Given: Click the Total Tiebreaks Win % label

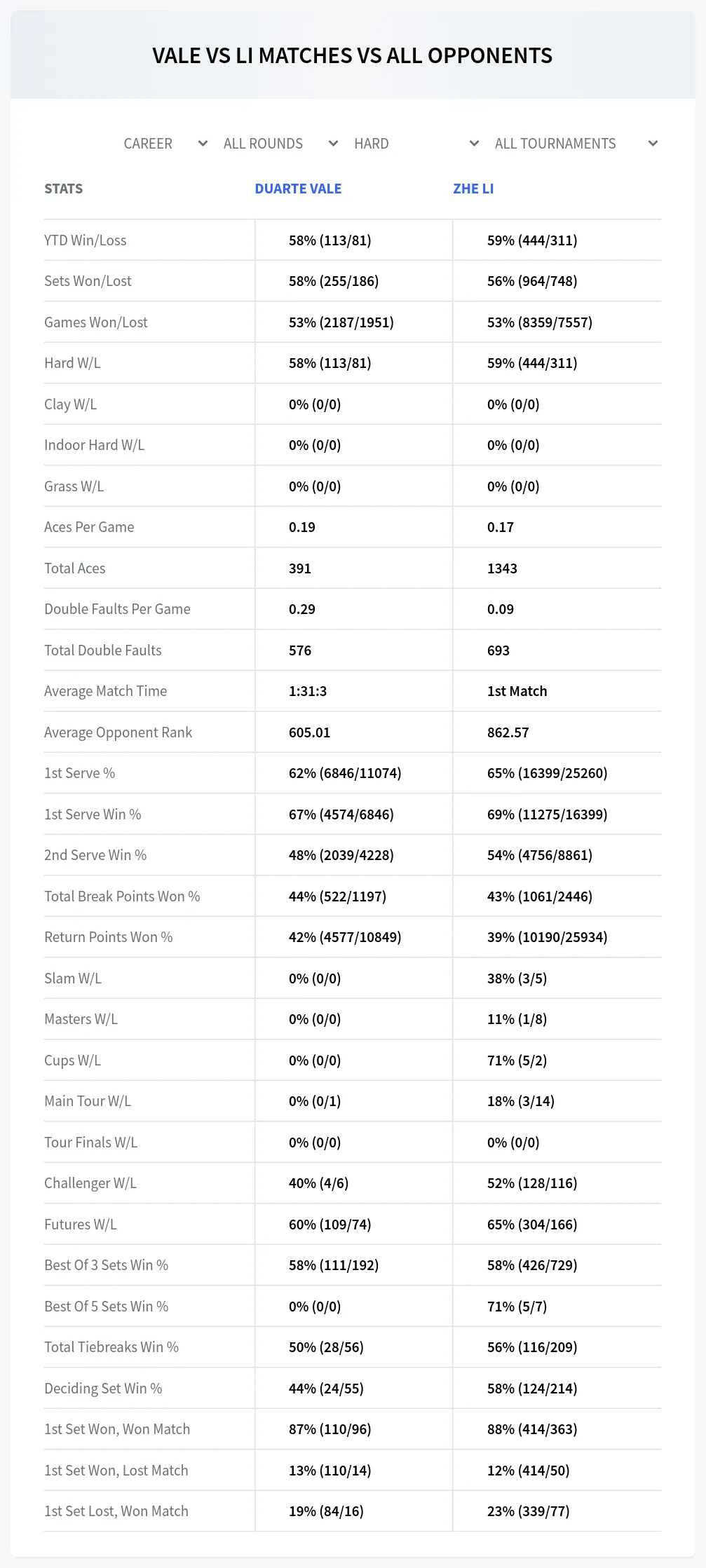Looking at the screenshot, I should (x=111, y=1347).
